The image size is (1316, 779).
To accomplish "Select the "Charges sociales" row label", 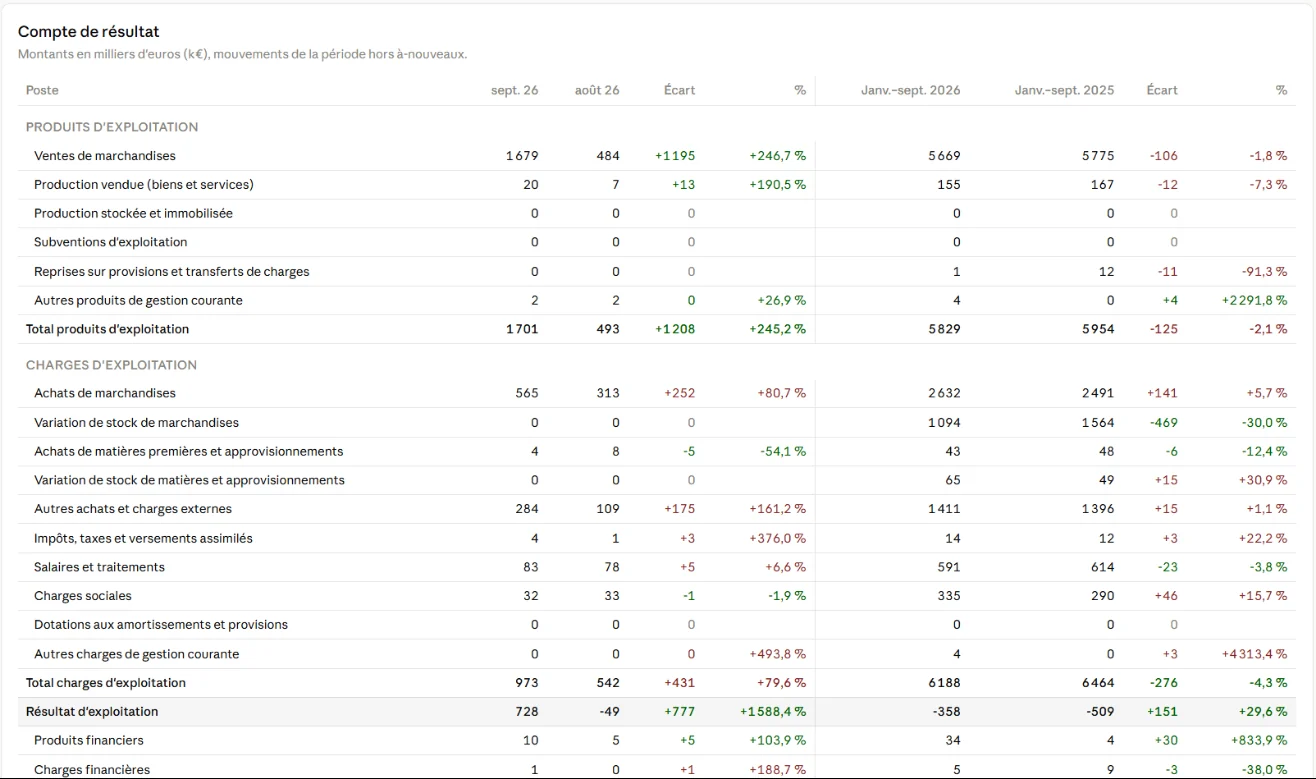I will click(83, 596).
